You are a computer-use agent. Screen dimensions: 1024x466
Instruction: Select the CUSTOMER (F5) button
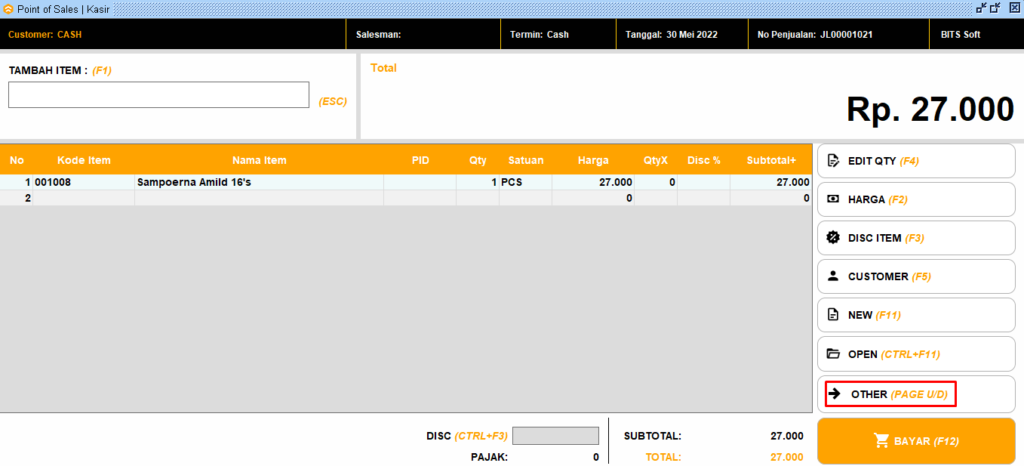pyautogui.click(x=916, y=276)
